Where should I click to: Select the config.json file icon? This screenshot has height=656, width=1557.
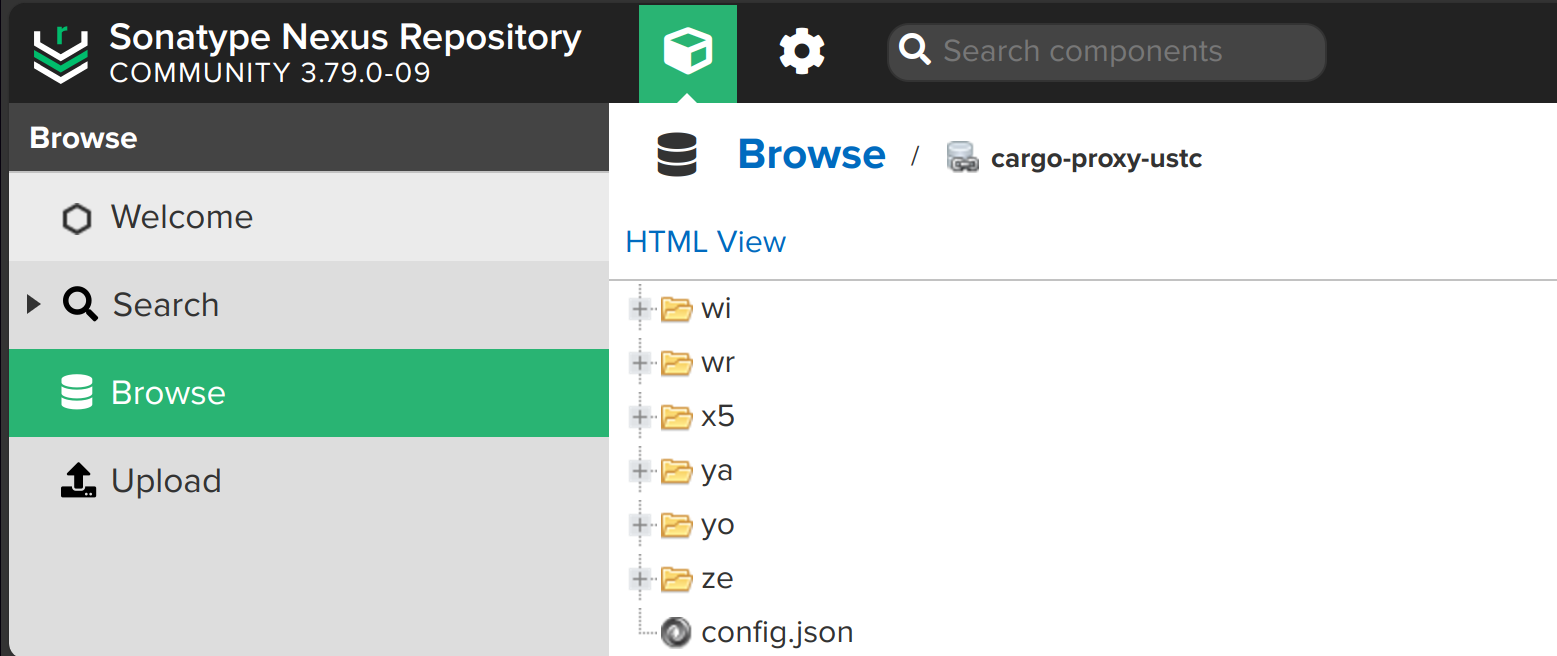click(x=677, y=632)
